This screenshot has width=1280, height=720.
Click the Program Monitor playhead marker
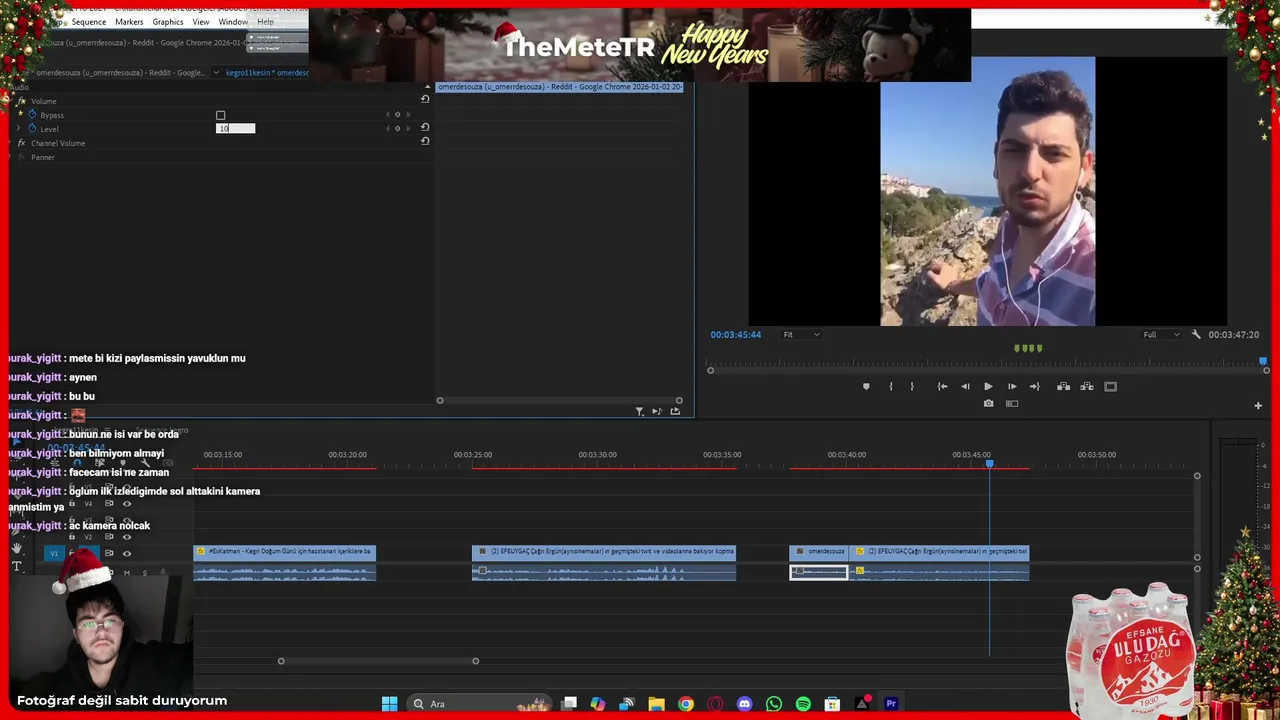click(x=1262, y=361)
